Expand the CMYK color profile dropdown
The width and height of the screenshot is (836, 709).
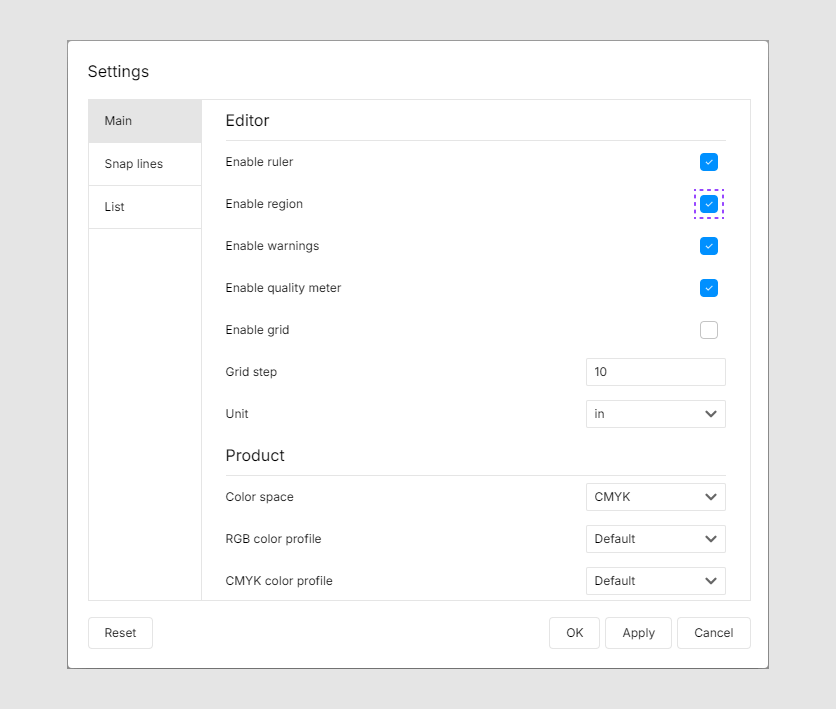pos(655,581)
